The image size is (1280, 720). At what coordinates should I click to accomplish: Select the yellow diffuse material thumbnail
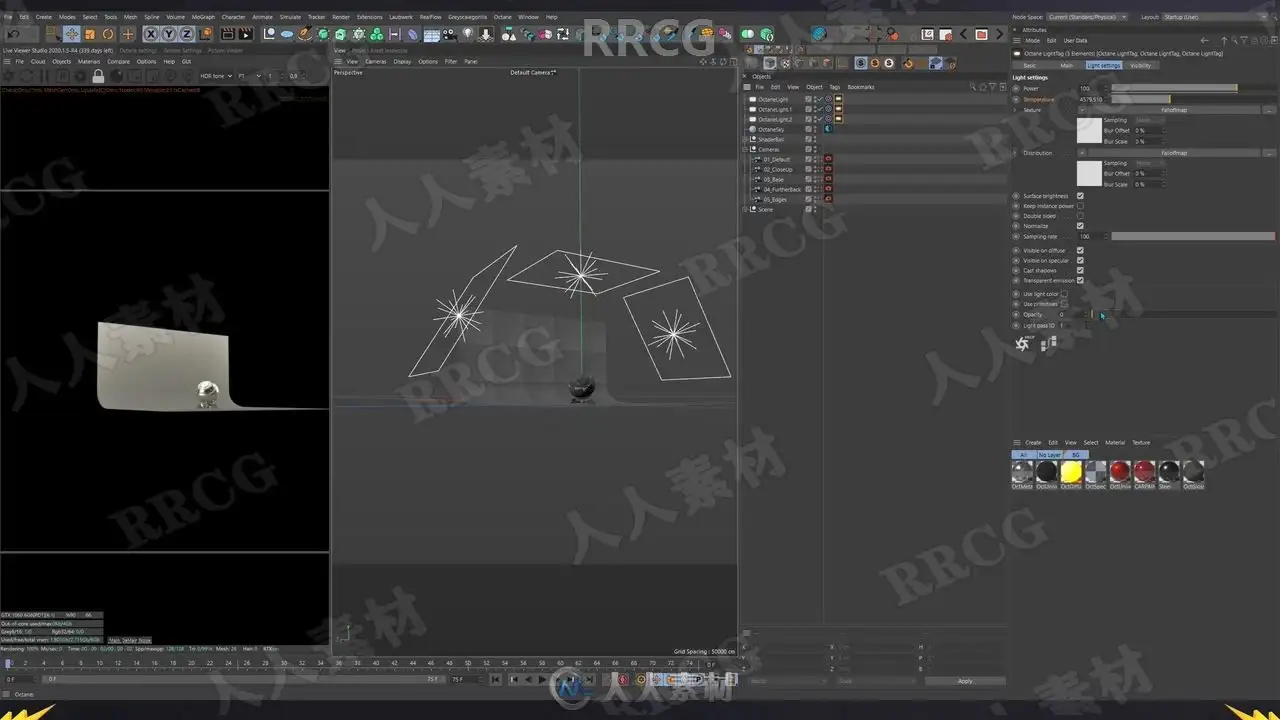(x=1071, y=471)
